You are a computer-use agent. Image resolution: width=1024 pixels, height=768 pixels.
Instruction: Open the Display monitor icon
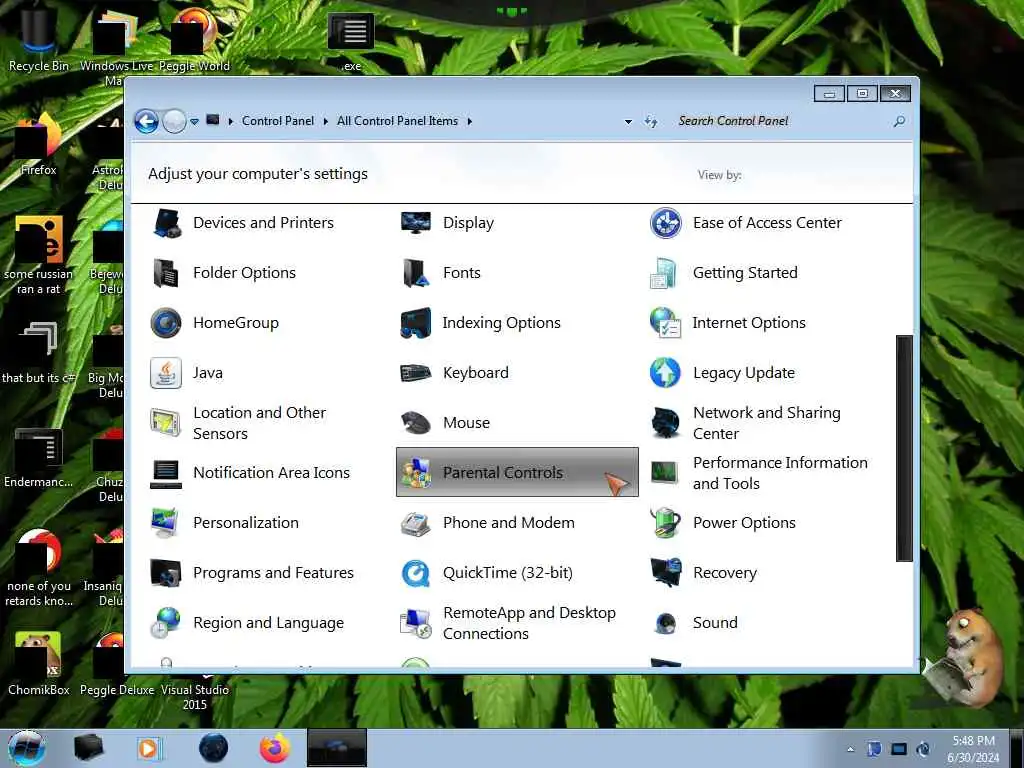[x=416, y=223]
